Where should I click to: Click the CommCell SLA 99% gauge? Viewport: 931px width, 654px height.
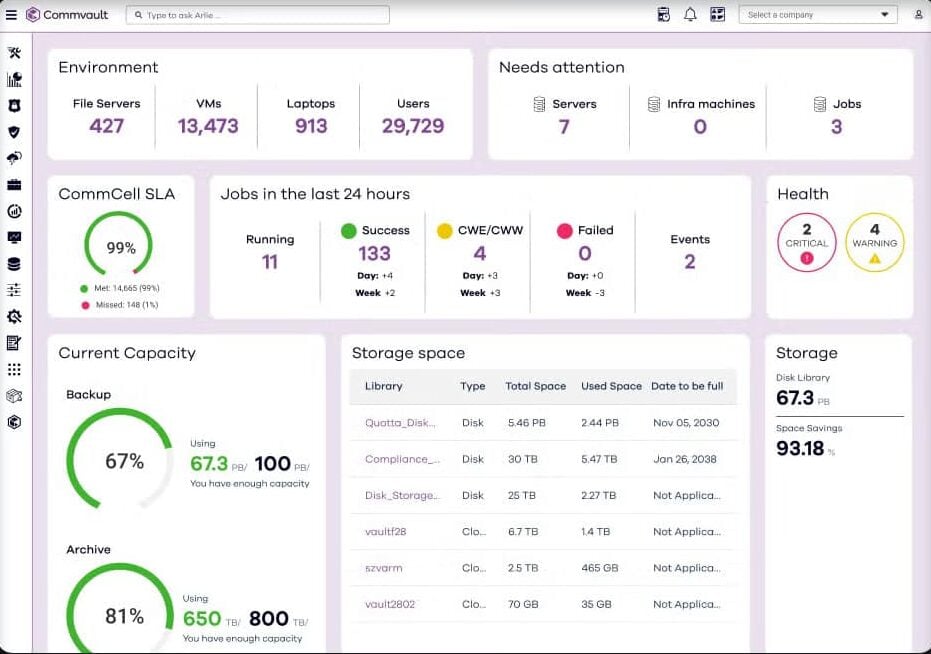tap(119, 245)
